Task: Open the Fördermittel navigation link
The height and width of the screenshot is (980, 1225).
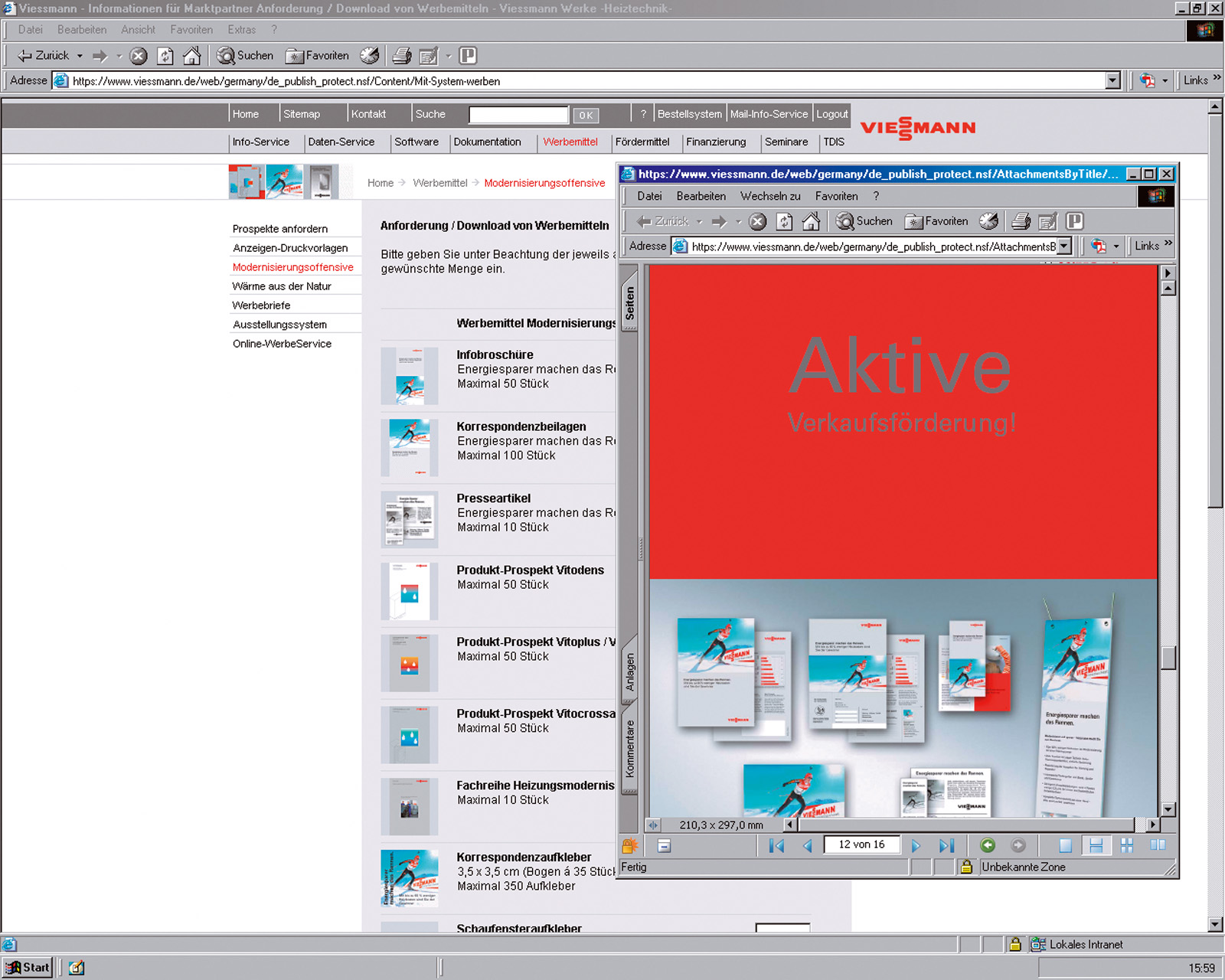Action: click(642, 142)
